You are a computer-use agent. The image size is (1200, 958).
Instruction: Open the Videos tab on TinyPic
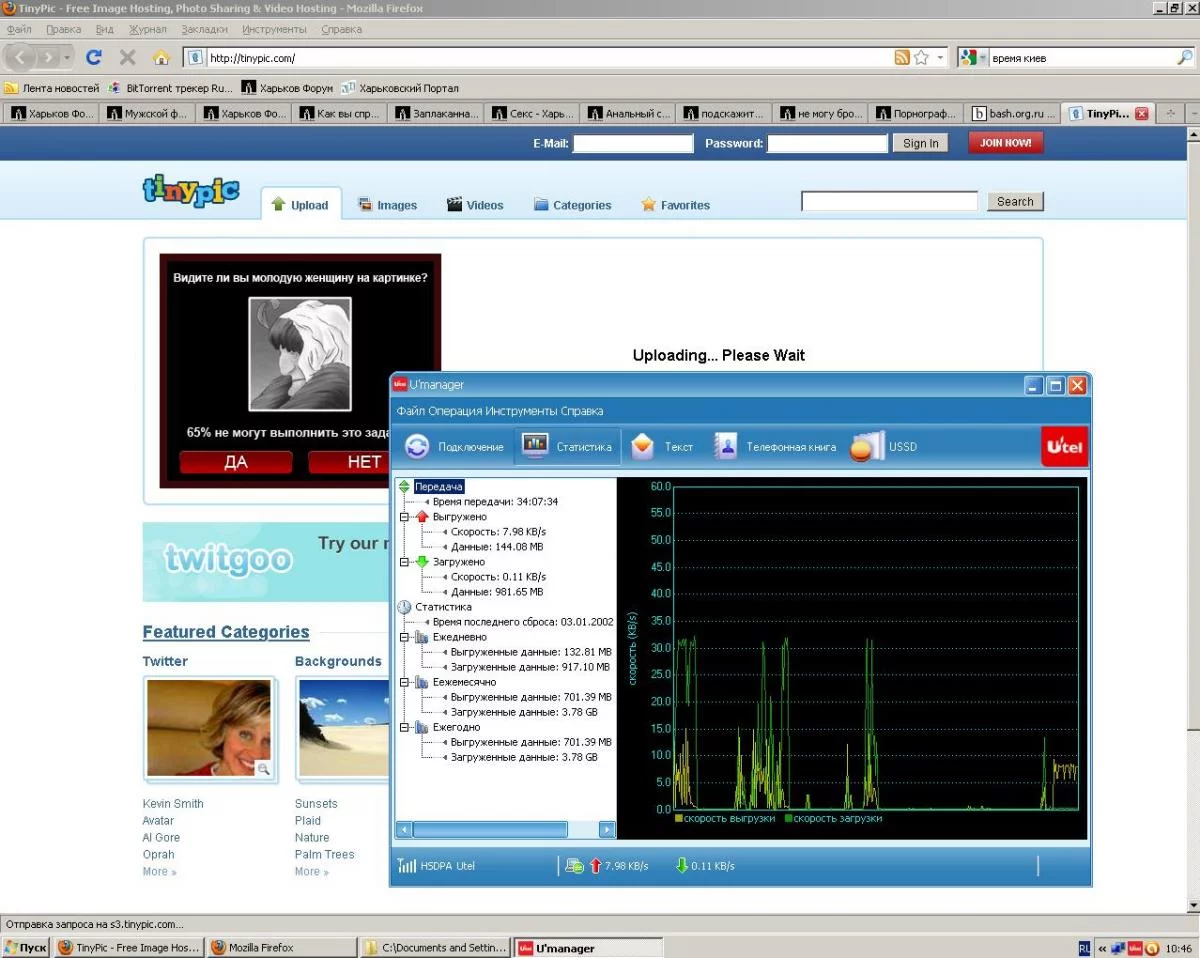[x=474, y=205]
